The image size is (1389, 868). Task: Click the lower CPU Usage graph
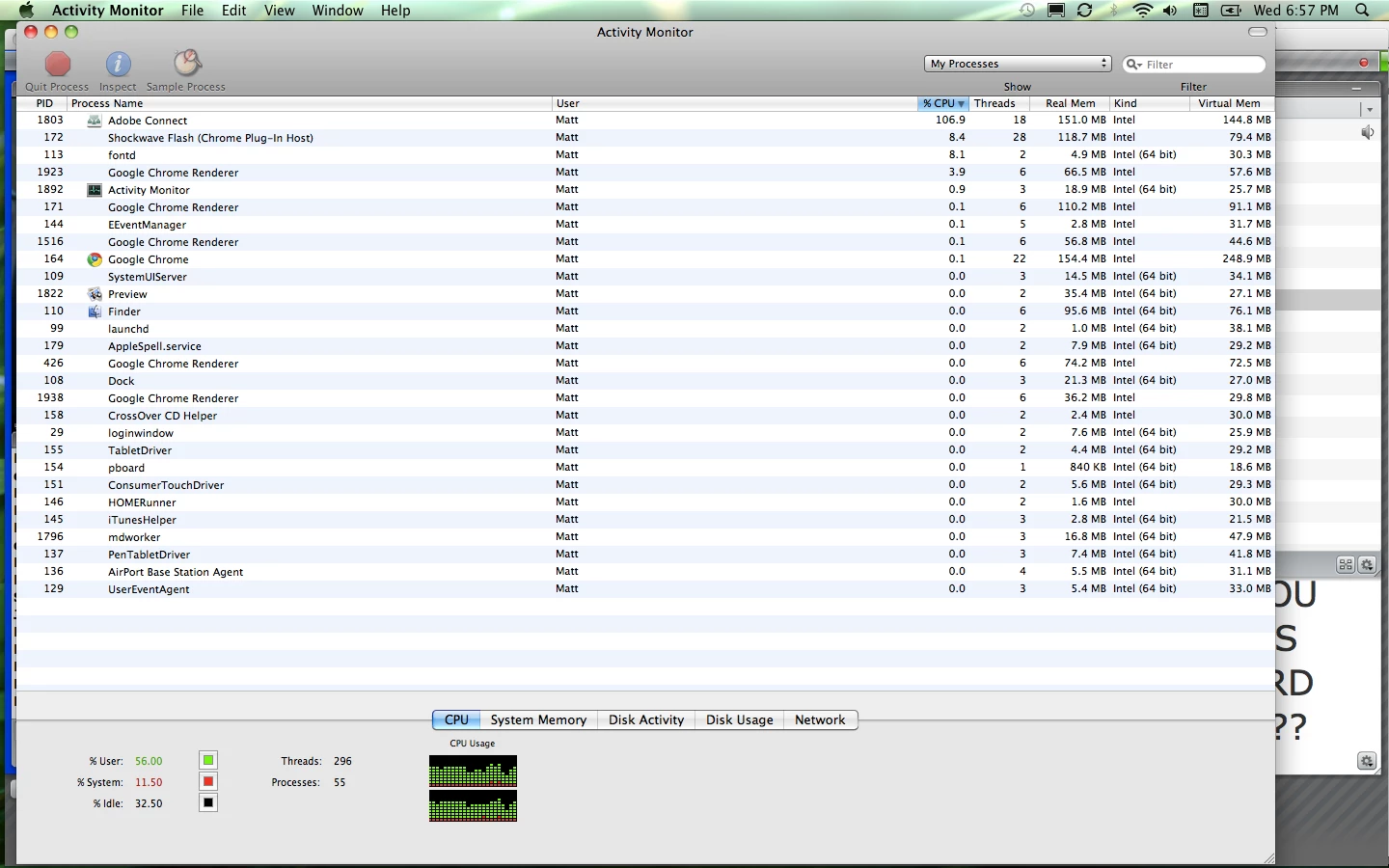point(473,806)
